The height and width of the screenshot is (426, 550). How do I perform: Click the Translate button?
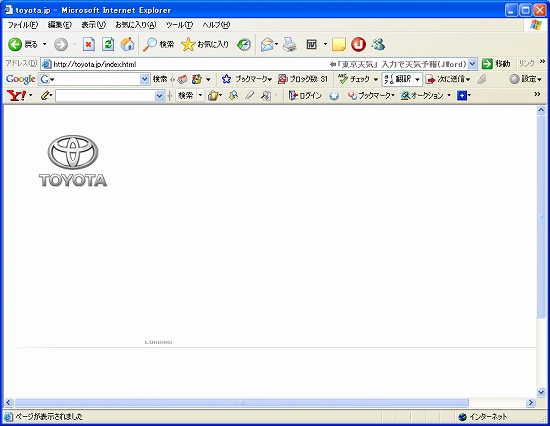(x=398, y=79)
